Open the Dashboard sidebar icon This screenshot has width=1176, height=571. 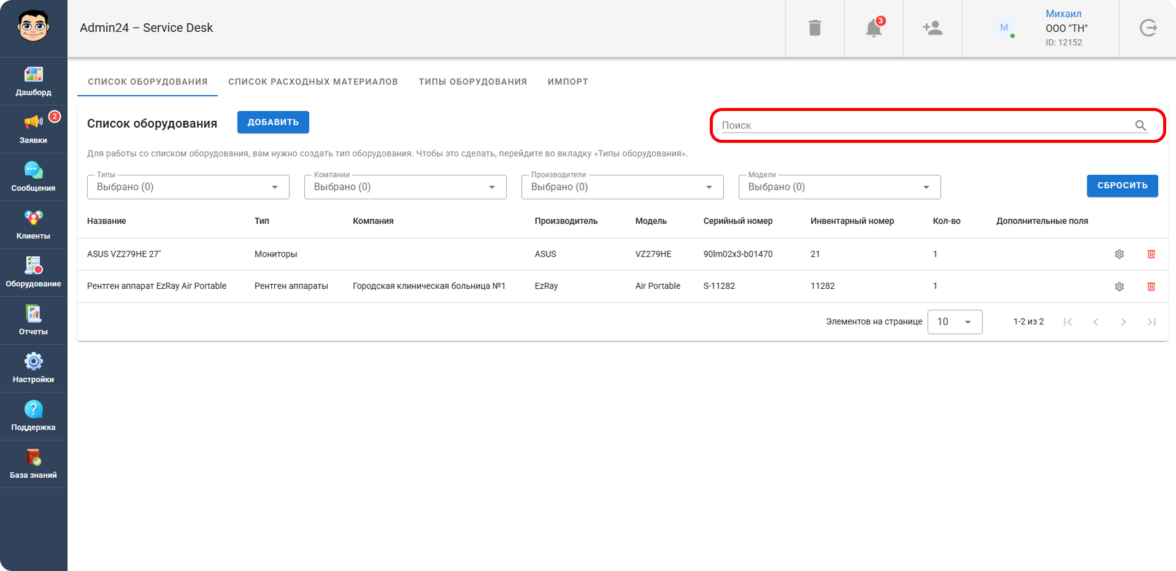(33, 79)
